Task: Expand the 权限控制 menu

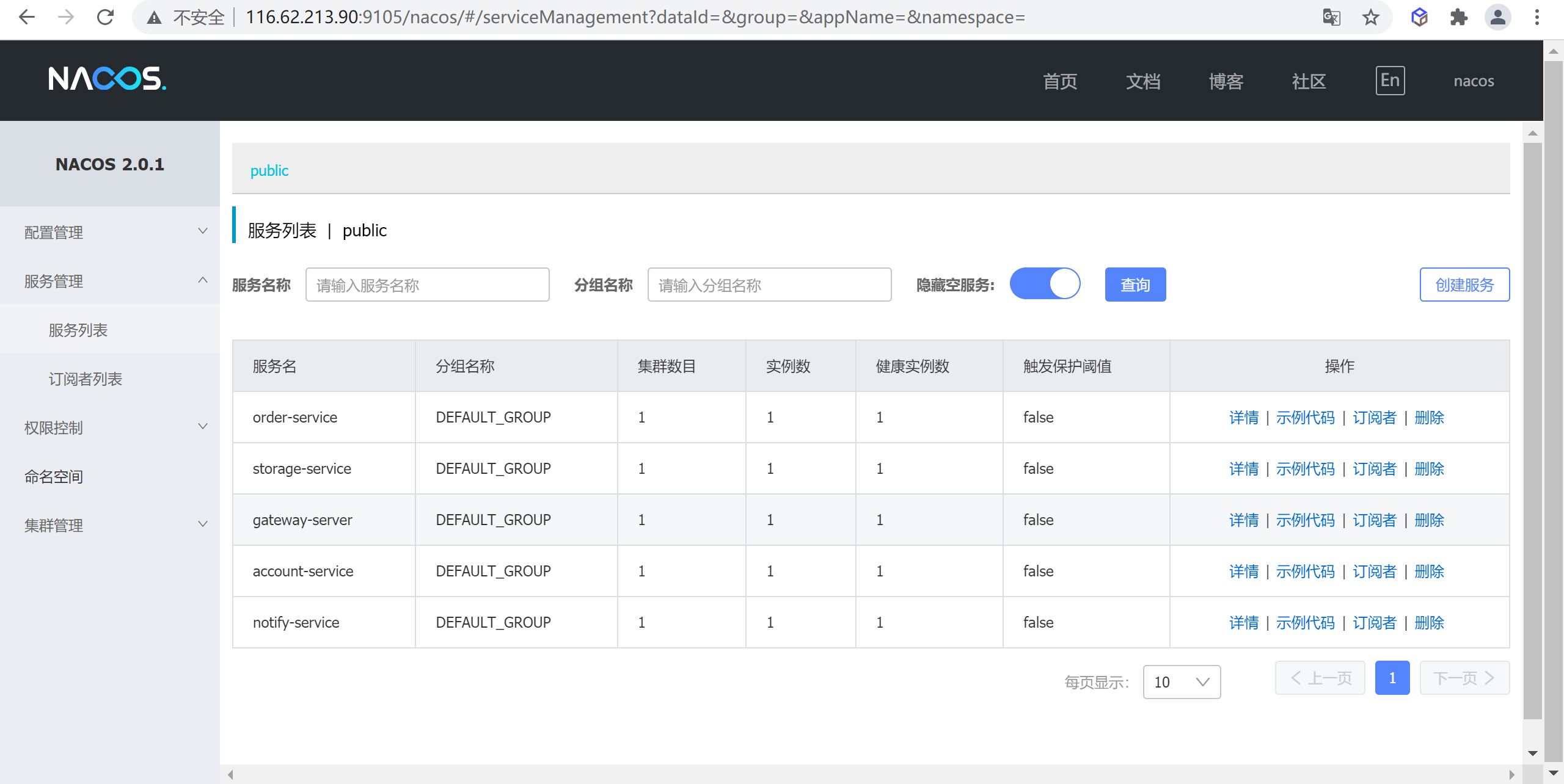Action: point(110,427)
